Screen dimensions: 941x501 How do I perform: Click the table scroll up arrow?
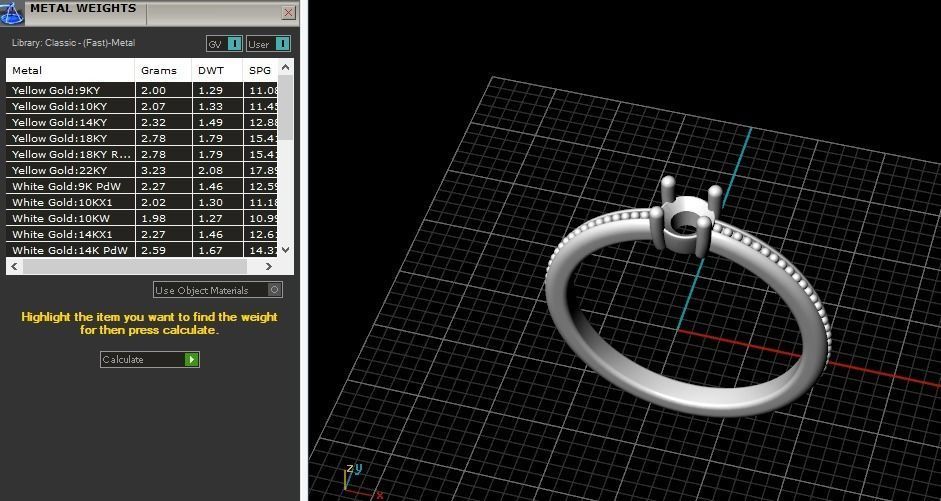tap(286, 67)
